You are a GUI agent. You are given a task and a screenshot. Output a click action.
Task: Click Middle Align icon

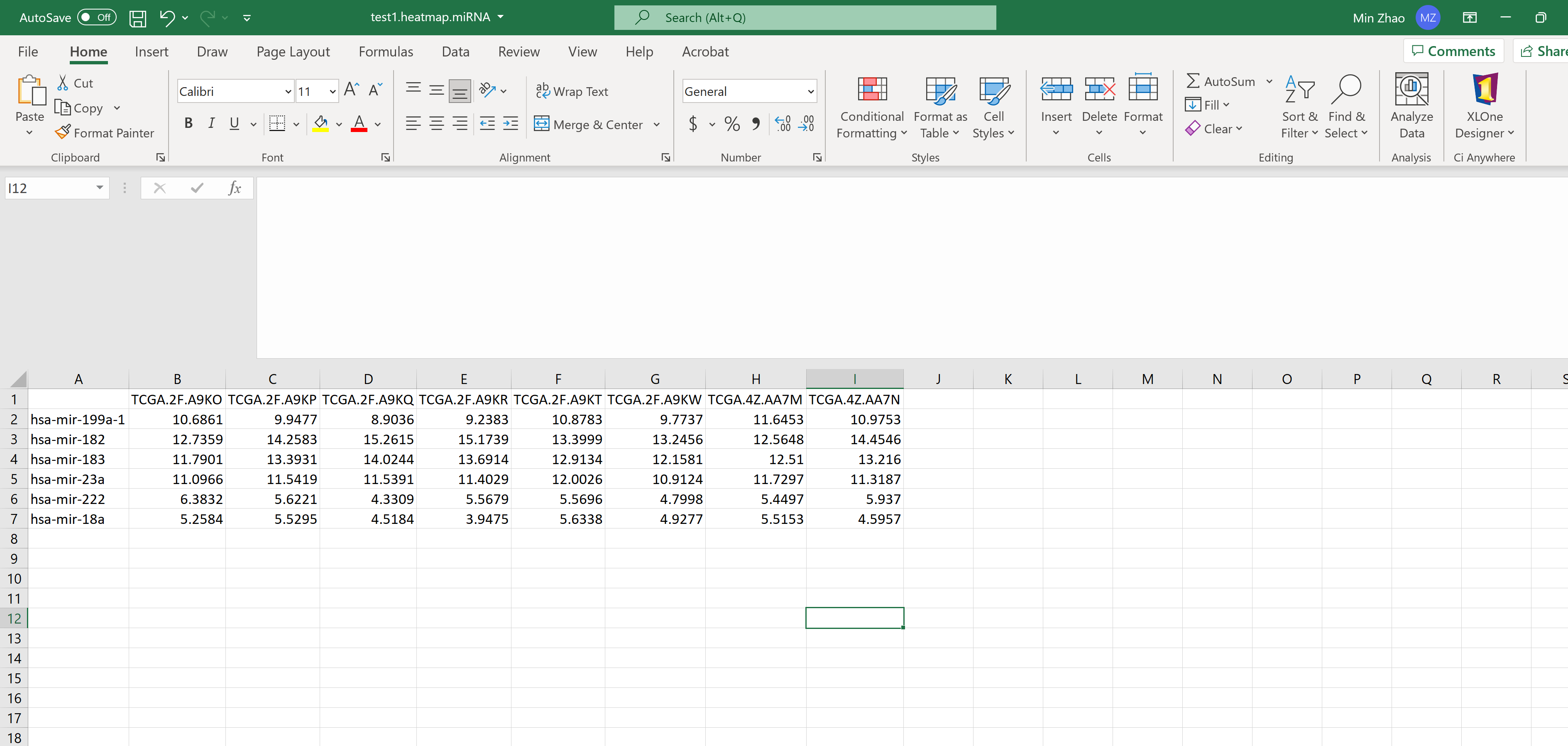(436, 90)
